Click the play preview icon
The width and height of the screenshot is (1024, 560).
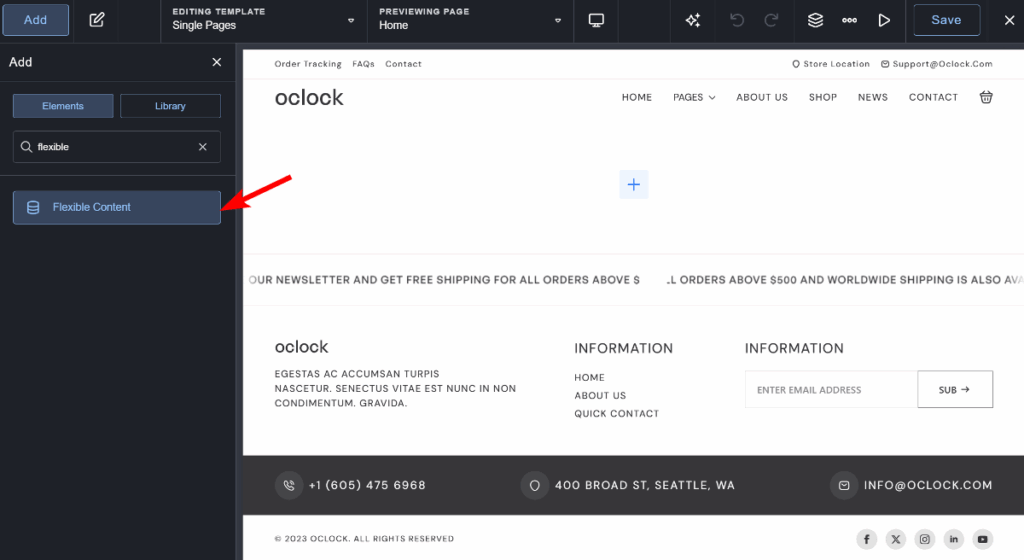tap(883, 20)
